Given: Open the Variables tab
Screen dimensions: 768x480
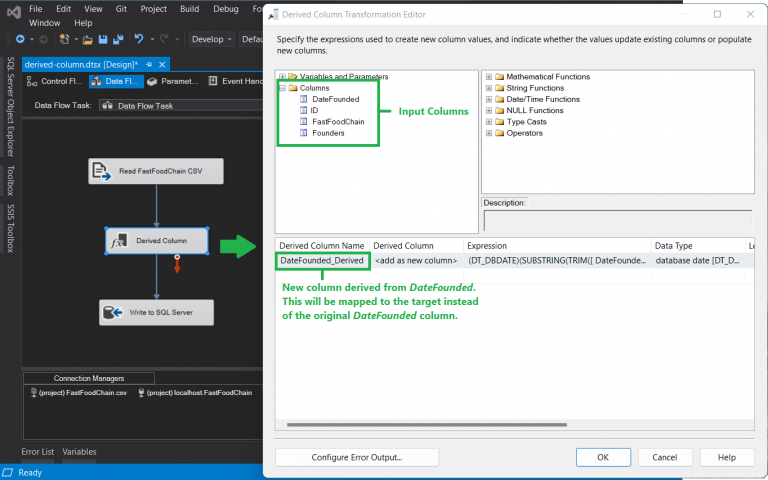Looking at the screenshot, I should pyautogui.click(x=79, y=452).
